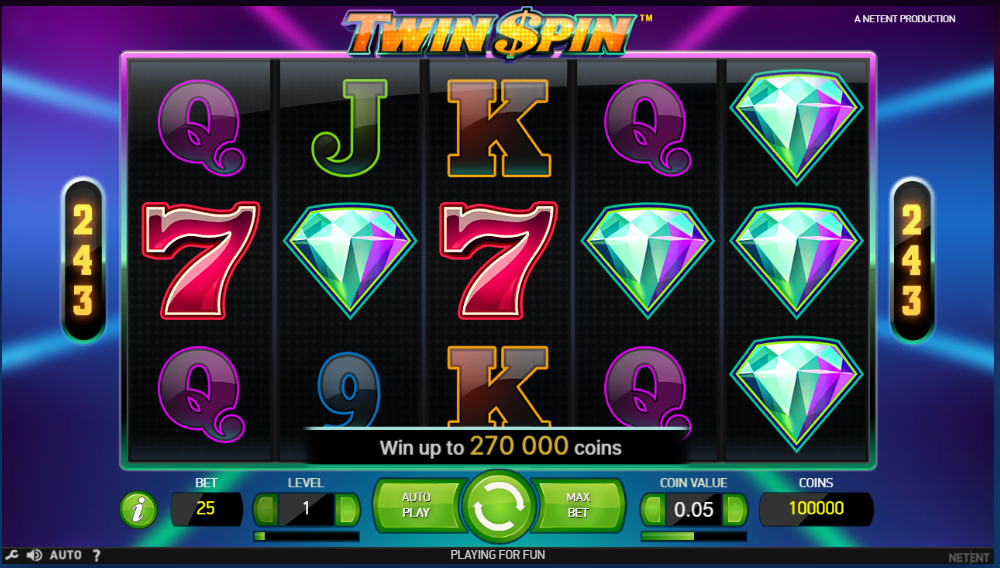1000x568 pixels.
Task: Open the green info paytable button
Action: [x=138, y=509]
